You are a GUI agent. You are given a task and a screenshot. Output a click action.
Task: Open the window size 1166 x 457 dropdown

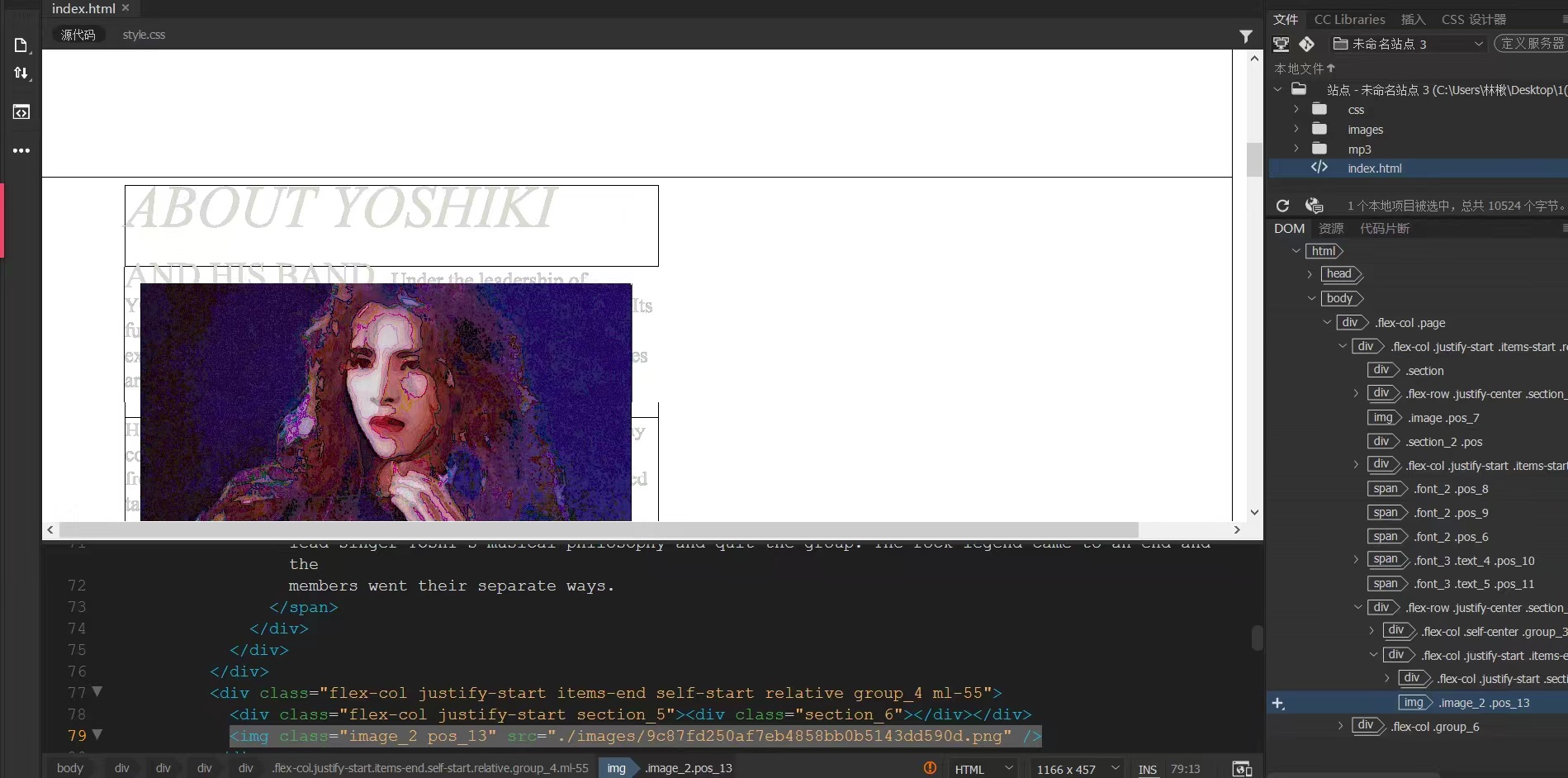point(1076,769)
